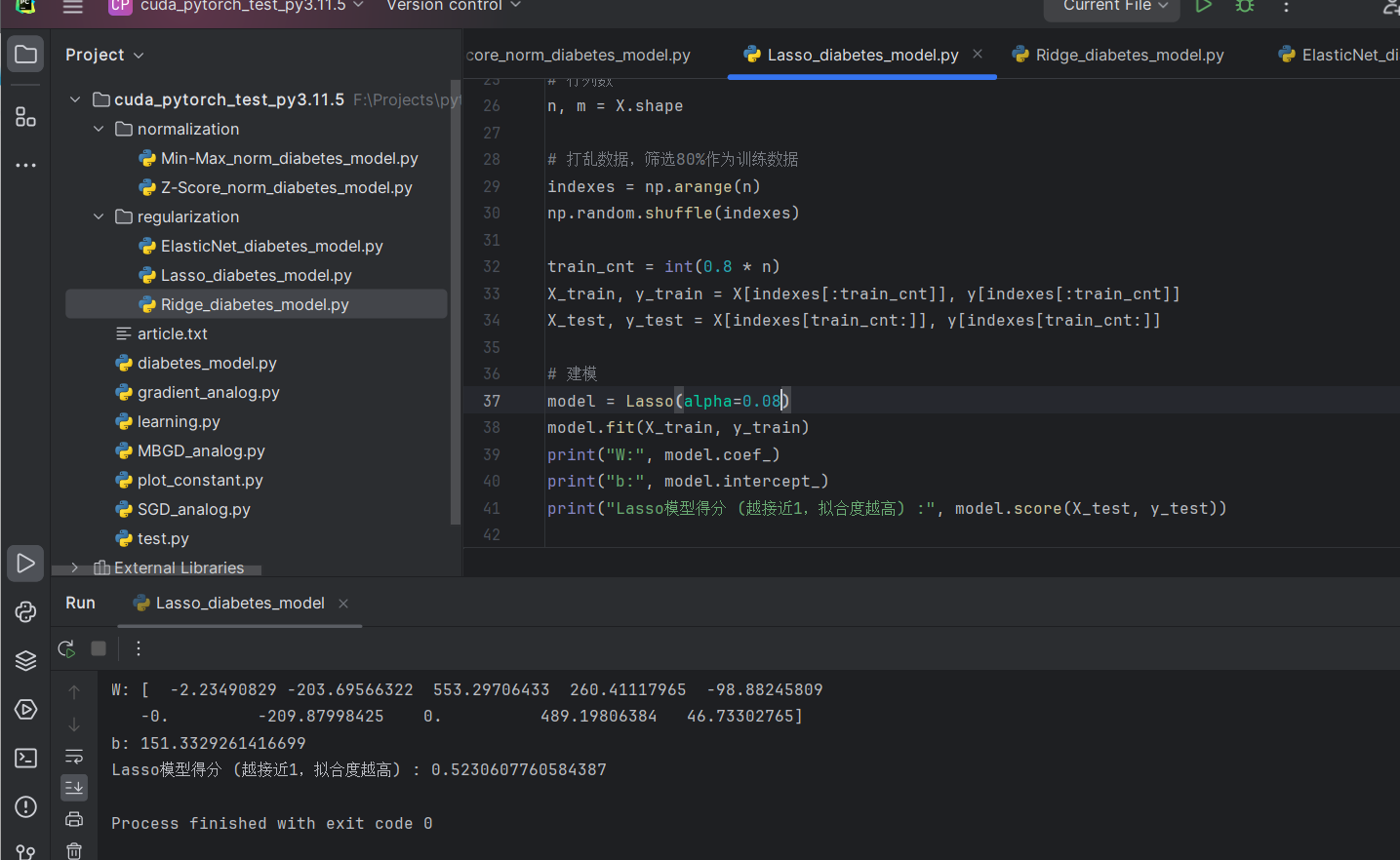Select Lasso_diabetes_model.py in project tree

[246, 275]
